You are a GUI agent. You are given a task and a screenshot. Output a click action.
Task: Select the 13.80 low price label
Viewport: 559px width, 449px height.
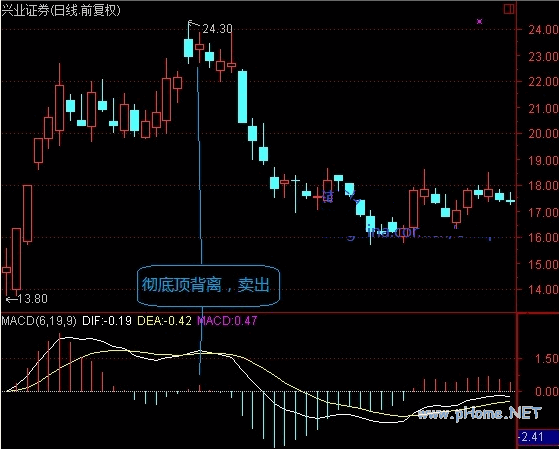(32, 299)
